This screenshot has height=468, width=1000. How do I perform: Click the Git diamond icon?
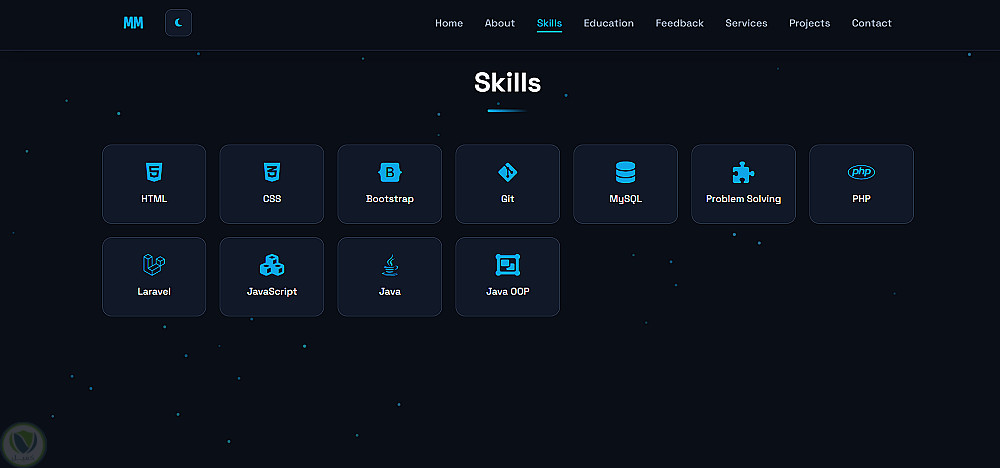point(508,172)
